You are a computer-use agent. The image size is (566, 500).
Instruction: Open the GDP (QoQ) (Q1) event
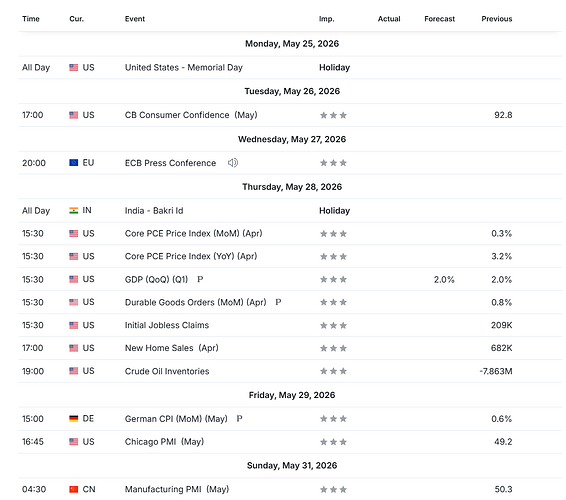point(156,279)
